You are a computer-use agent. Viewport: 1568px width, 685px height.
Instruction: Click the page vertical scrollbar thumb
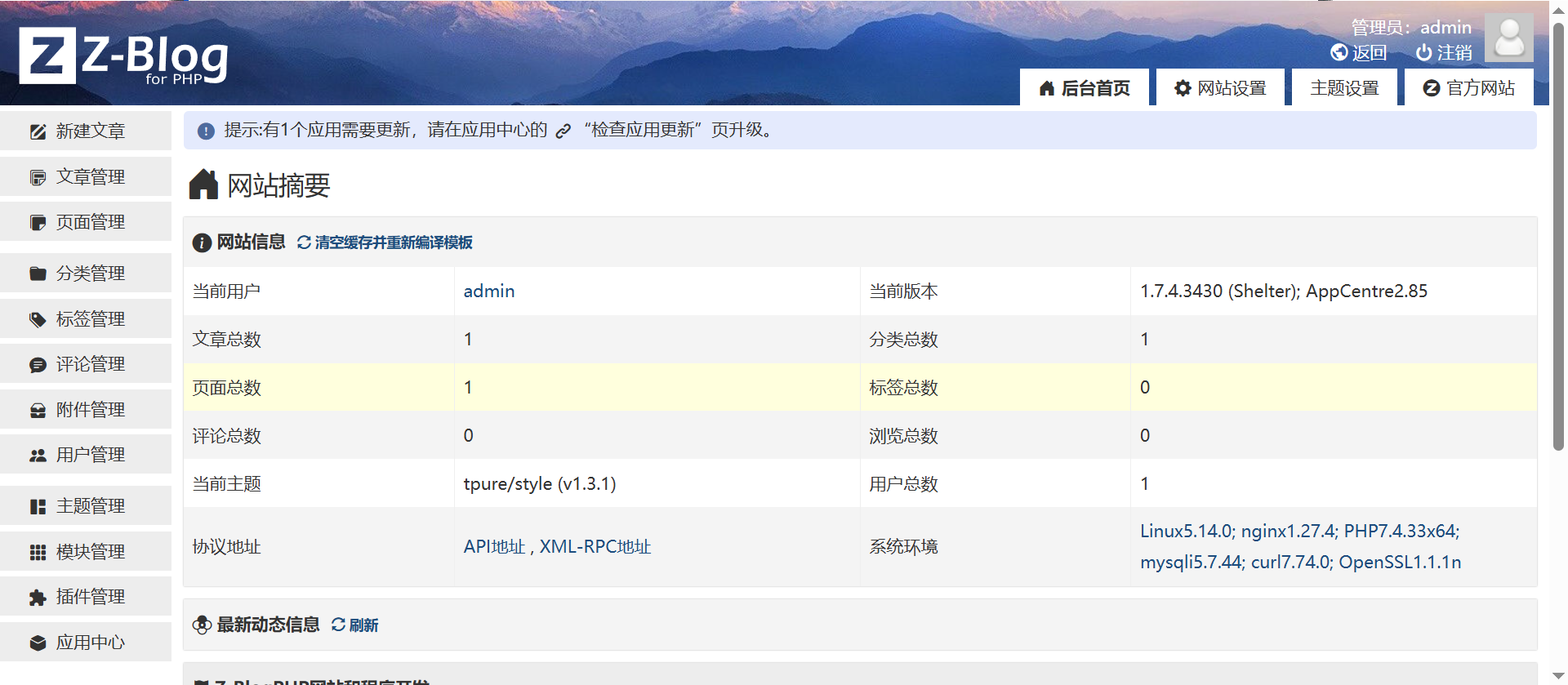tap(1558, 237)
